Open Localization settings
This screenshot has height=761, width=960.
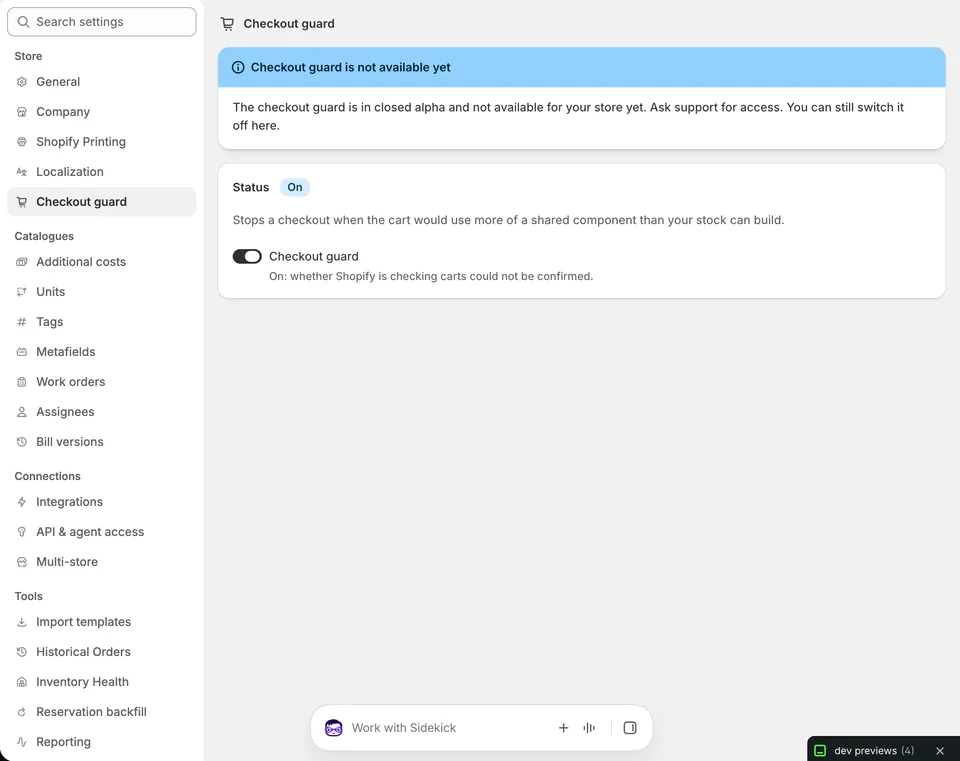(102, 171)
